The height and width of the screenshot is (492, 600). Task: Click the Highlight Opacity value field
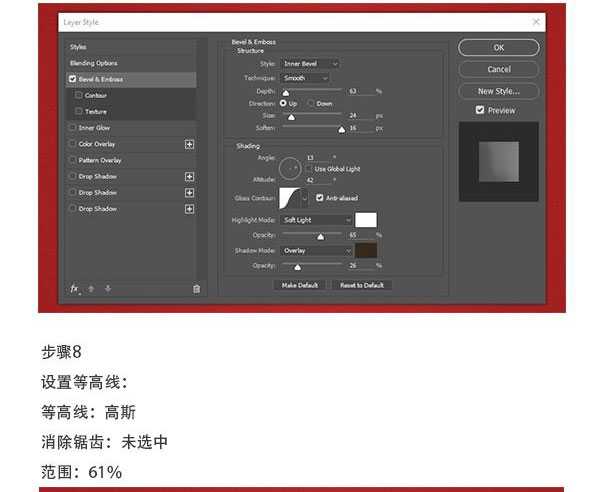(361, 235)
